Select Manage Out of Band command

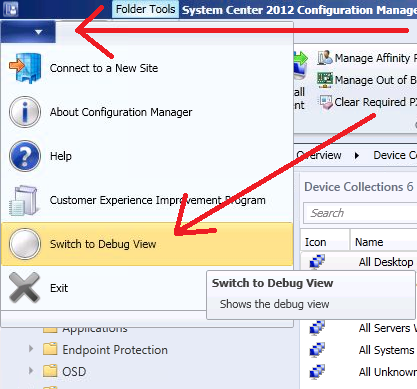375,80
